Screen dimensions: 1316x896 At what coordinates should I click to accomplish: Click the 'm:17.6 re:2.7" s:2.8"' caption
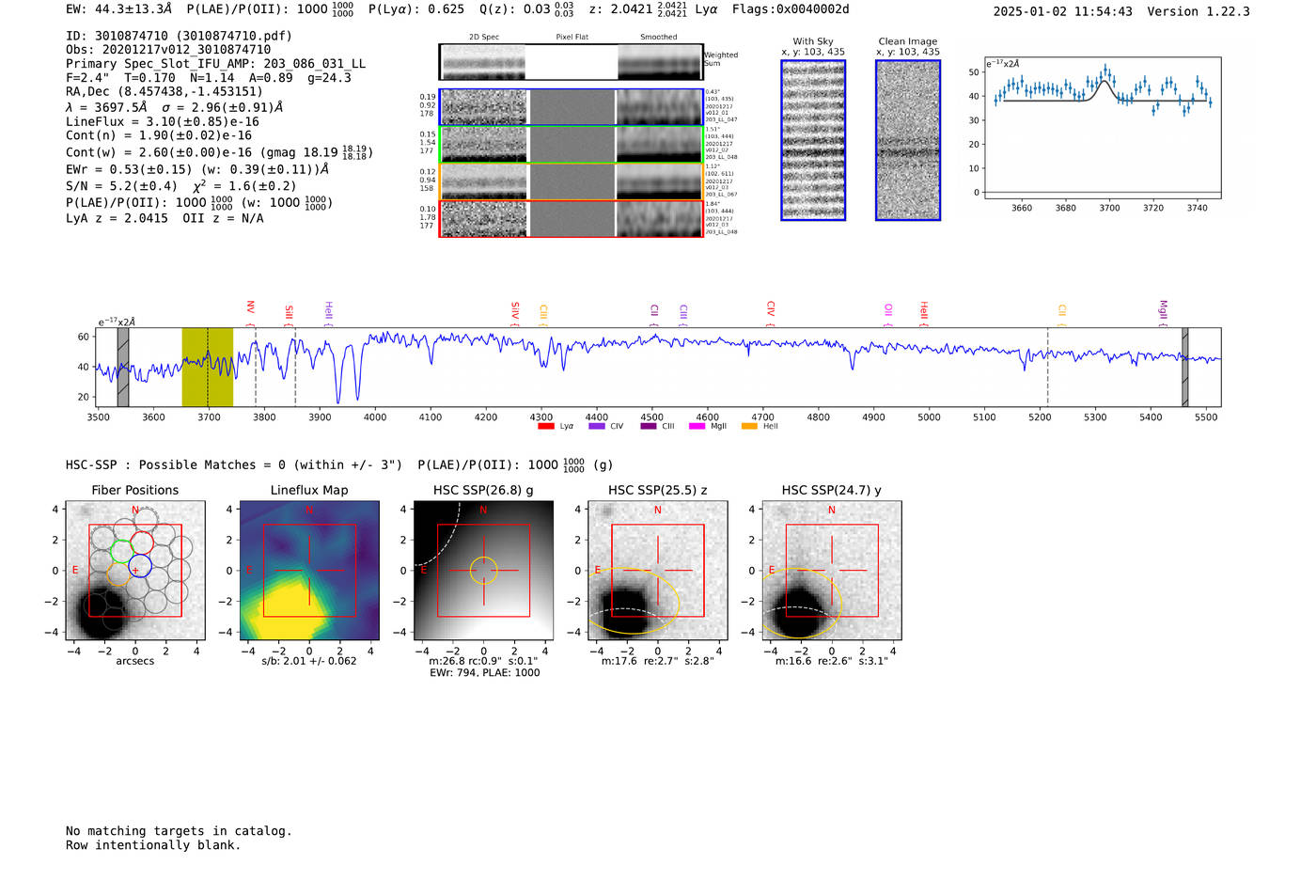click(x=658, y=661)
